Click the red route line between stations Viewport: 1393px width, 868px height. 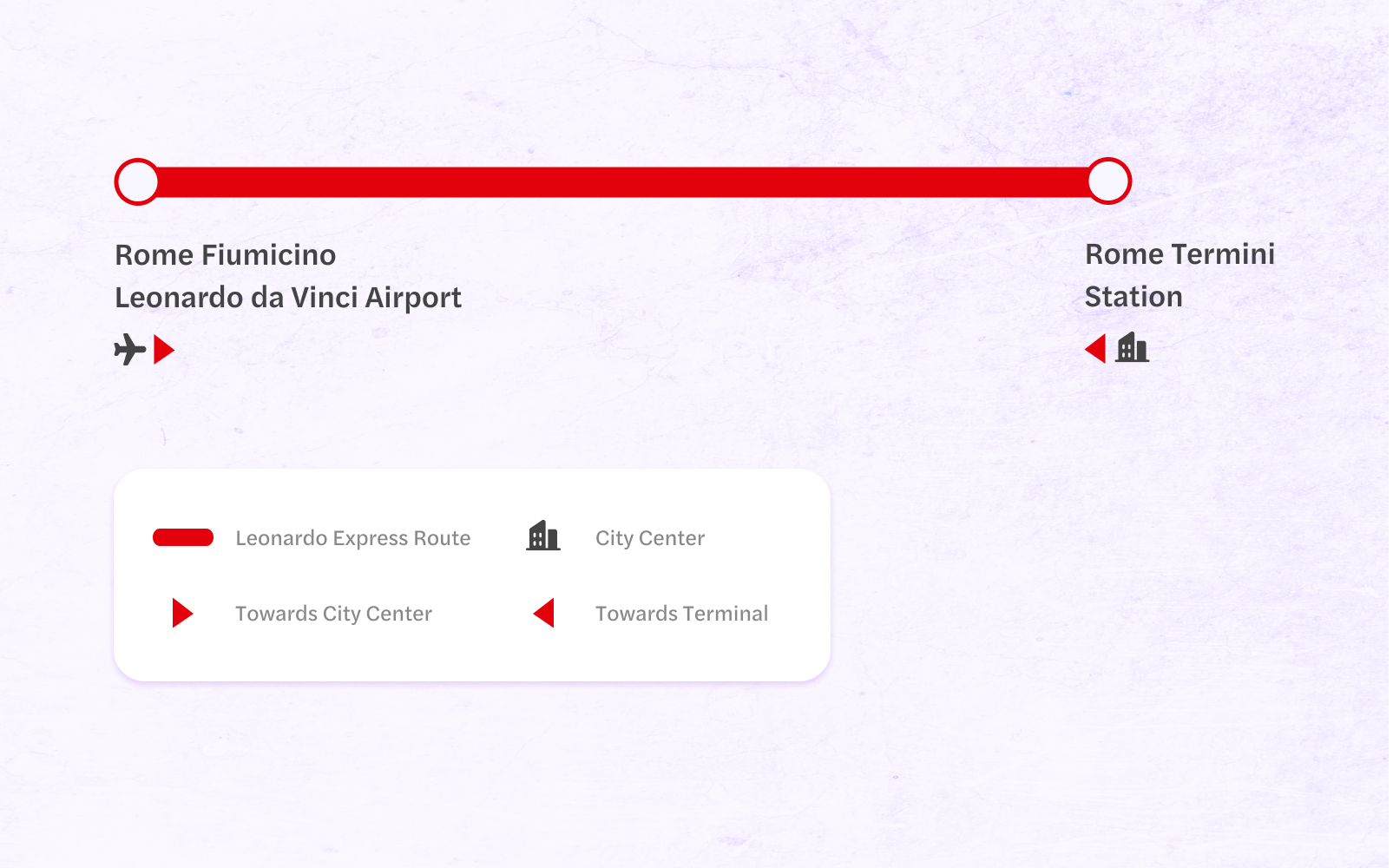point(623,182)
